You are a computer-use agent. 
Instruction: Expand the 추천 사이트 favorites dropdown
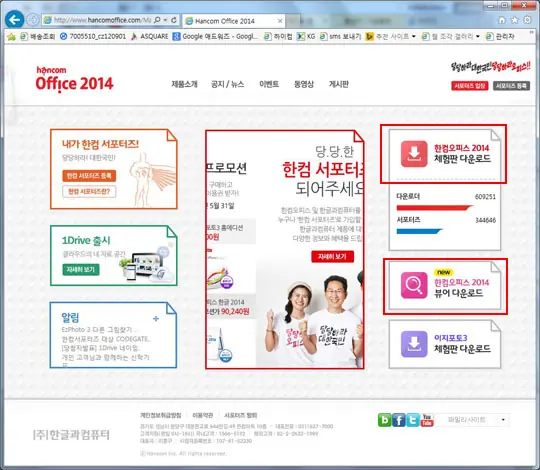(414, 36)
